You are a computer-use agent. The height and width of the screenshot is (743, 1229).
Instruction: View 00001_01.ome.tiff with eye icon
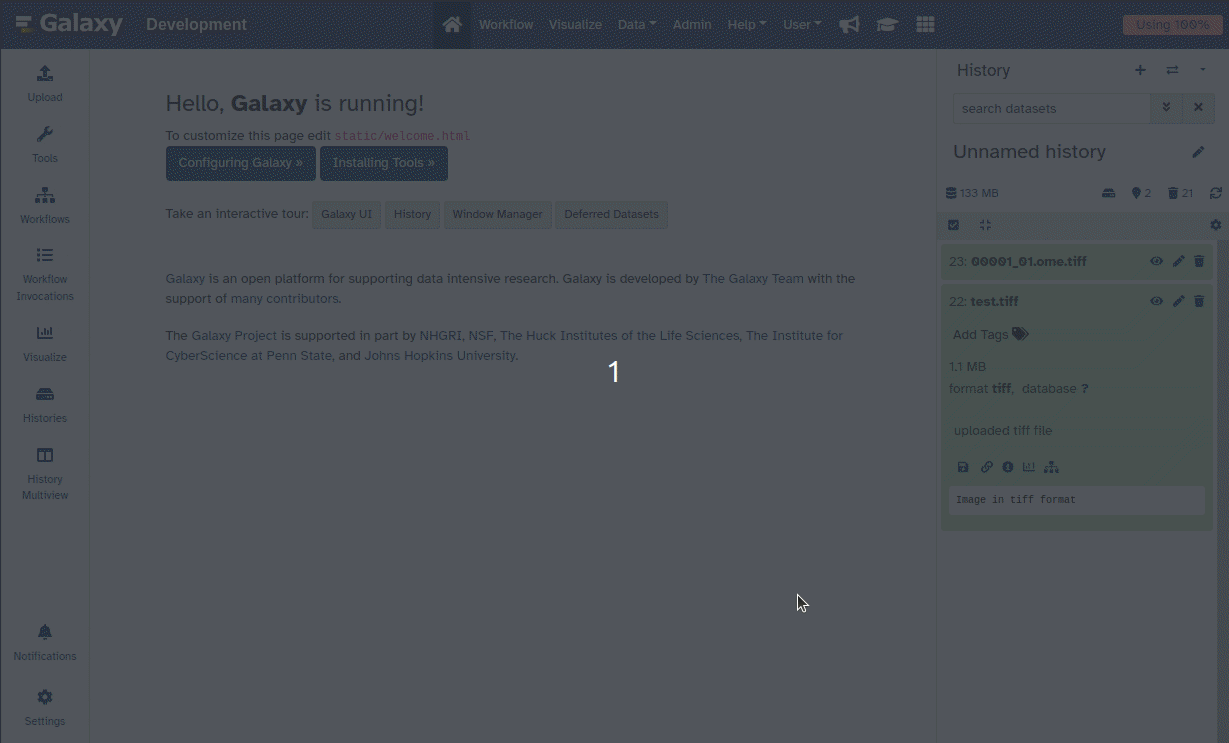1156,261
